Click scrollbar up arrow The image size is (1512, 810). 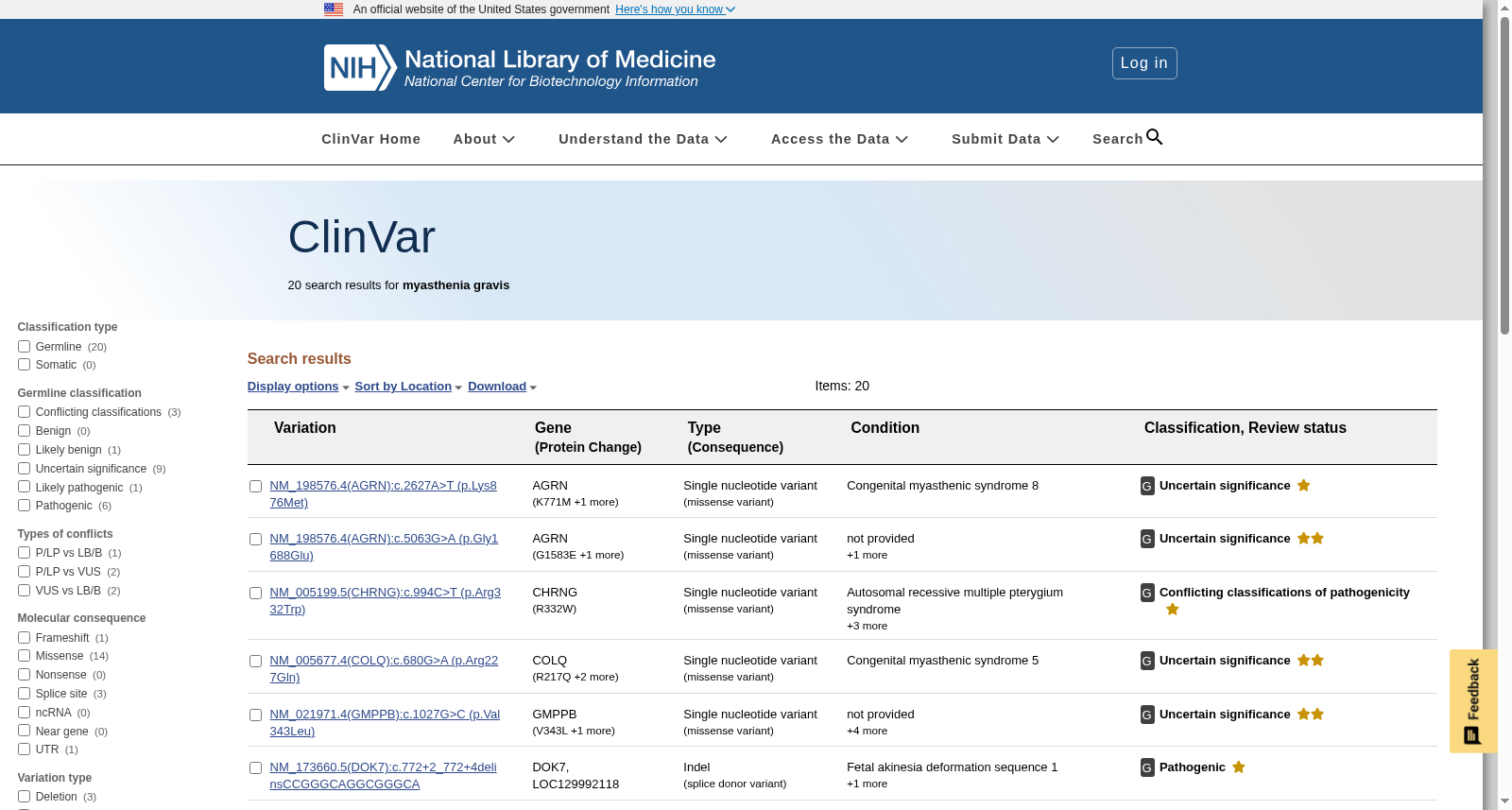(x=1504, y=7)
